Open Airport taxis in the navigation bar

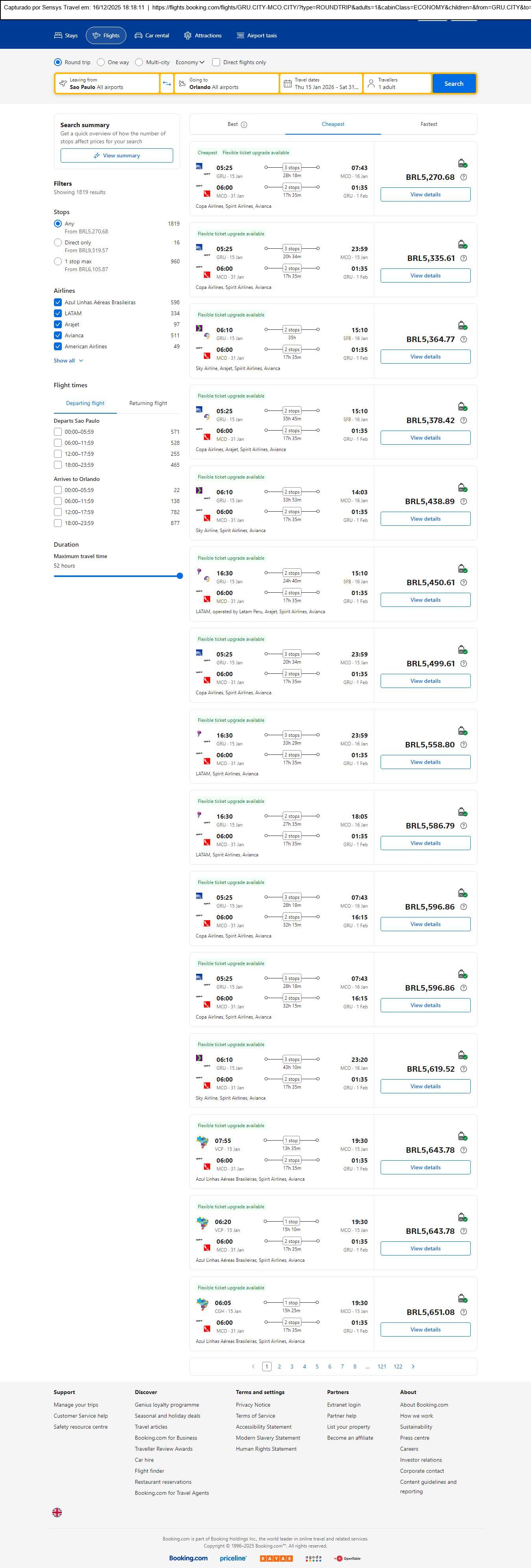tap(256, 36)
